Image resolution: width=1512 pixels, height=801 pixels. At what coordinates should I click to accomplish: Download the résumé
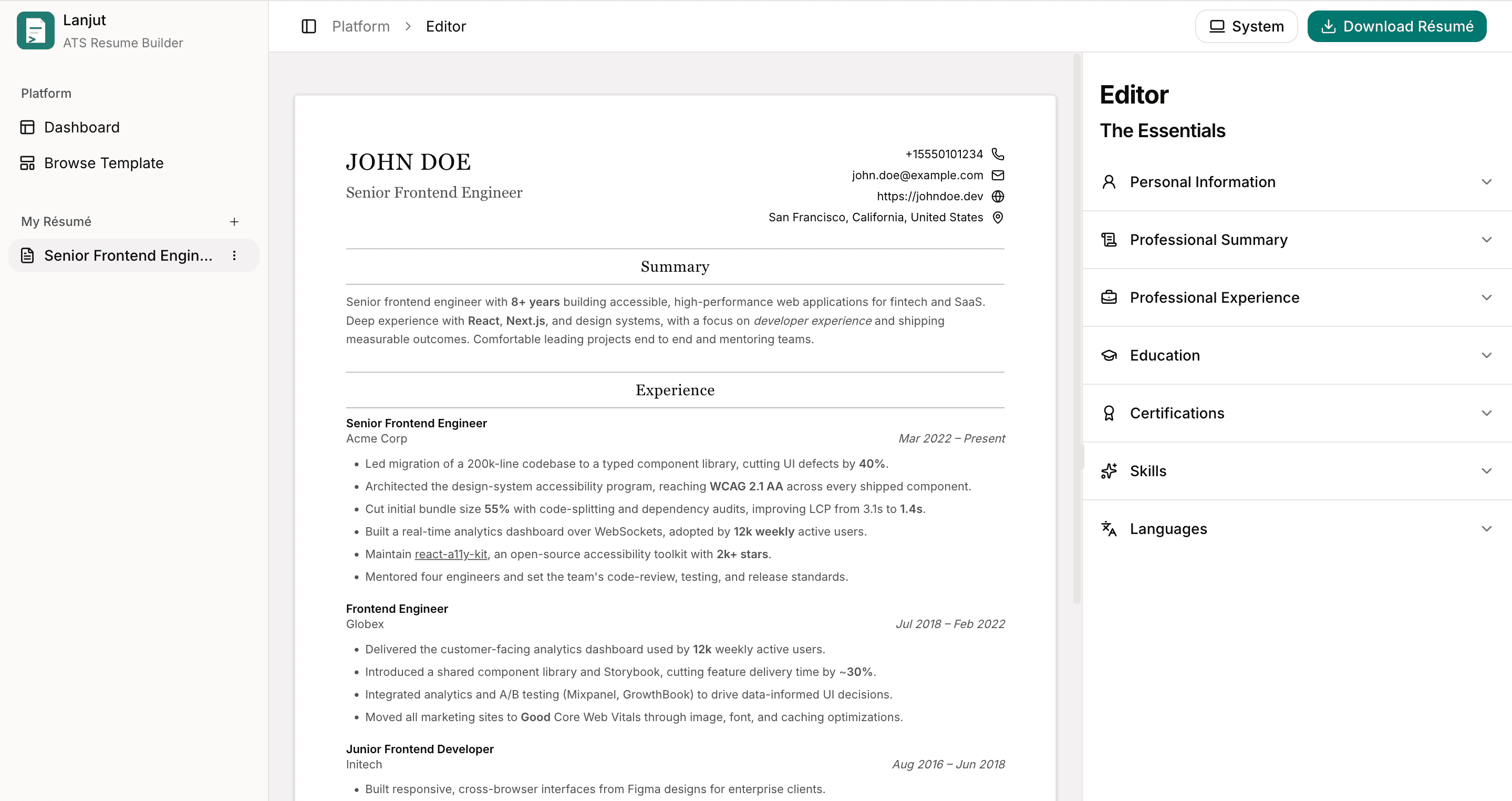(1396, 26)
